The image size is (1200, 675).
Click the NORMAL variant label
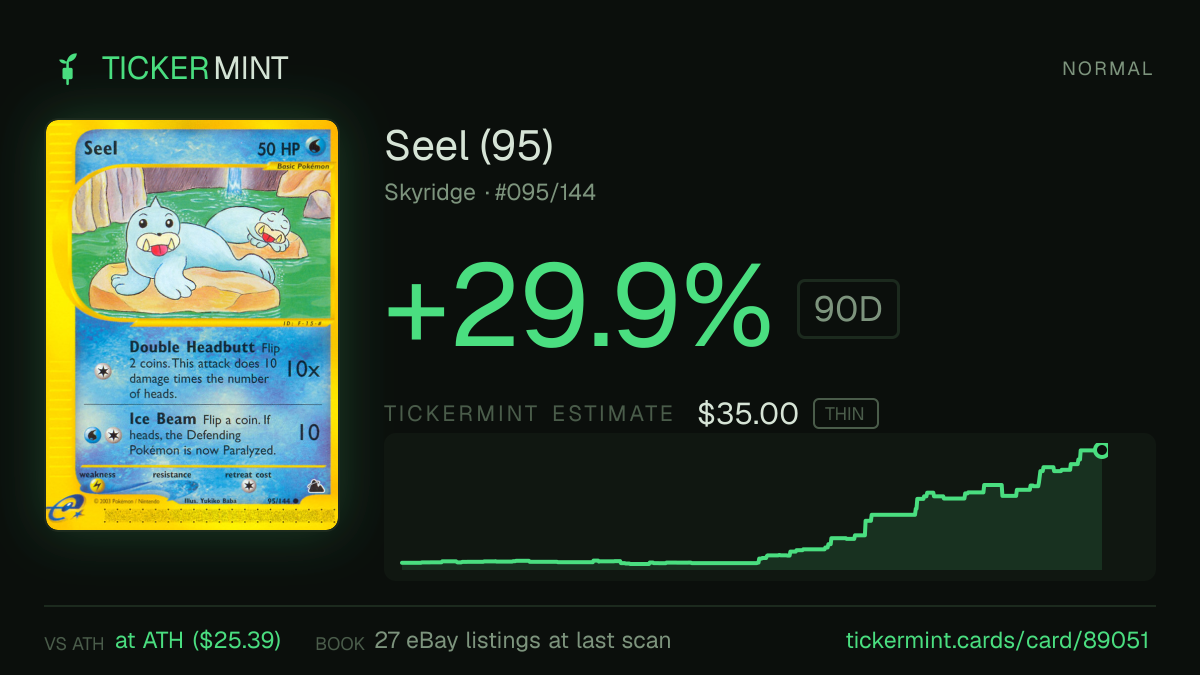pos(1107,69)
